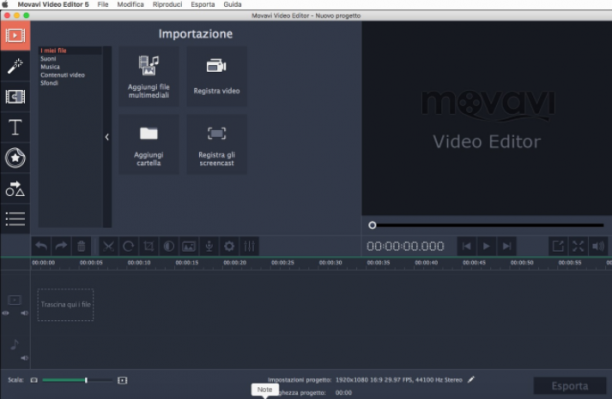Click the Redo arrow
Image resolution: width=612 pixels, height=399 pixels.
click(x=61, y=246)
